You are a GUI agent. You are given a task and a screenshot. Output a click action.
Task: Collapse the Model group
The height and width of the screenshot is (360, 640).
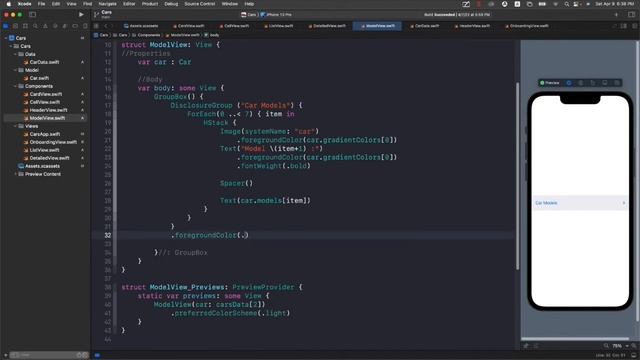[x=15, y=70]
